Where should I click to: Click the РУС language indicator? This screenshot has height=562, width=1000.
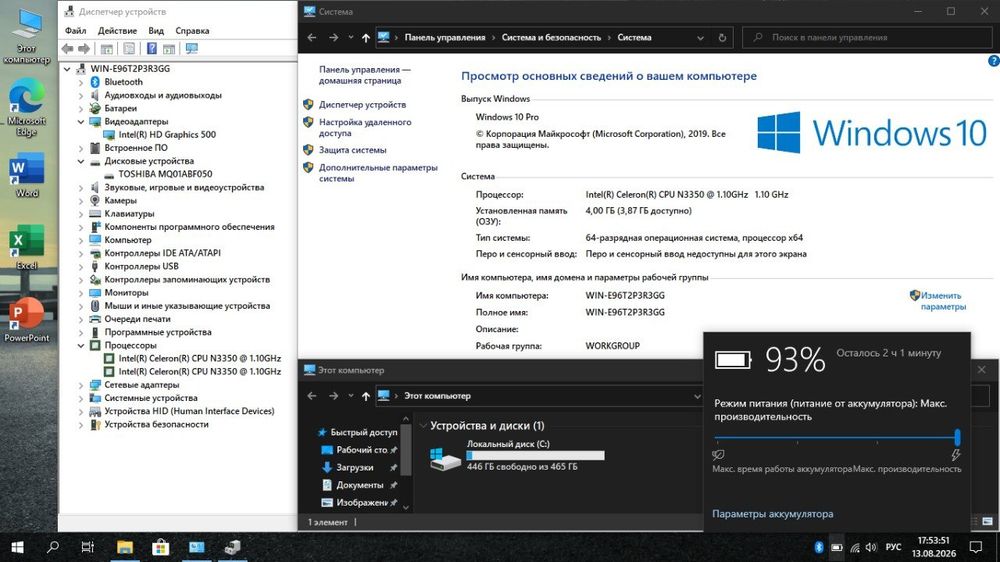(893, 547)
